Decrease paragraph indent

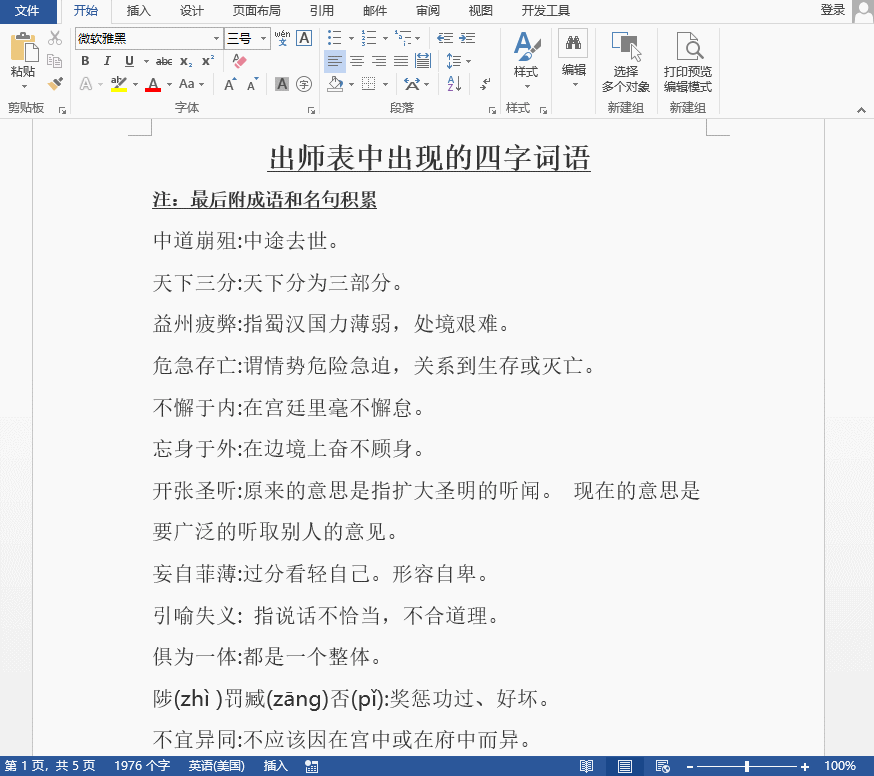445,38
